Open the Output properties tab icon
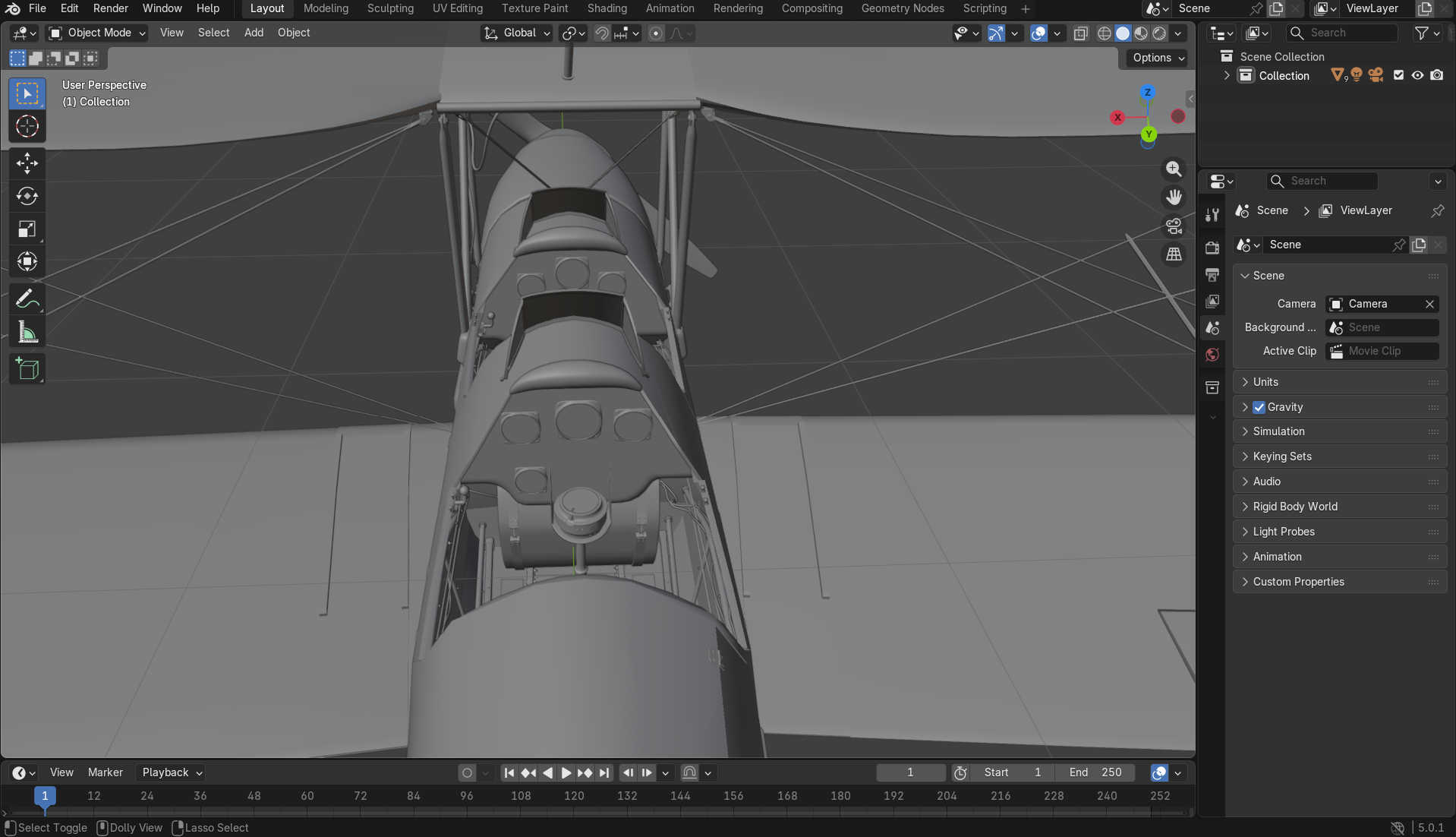The image size is (1456, 837). coord(1212,274)
